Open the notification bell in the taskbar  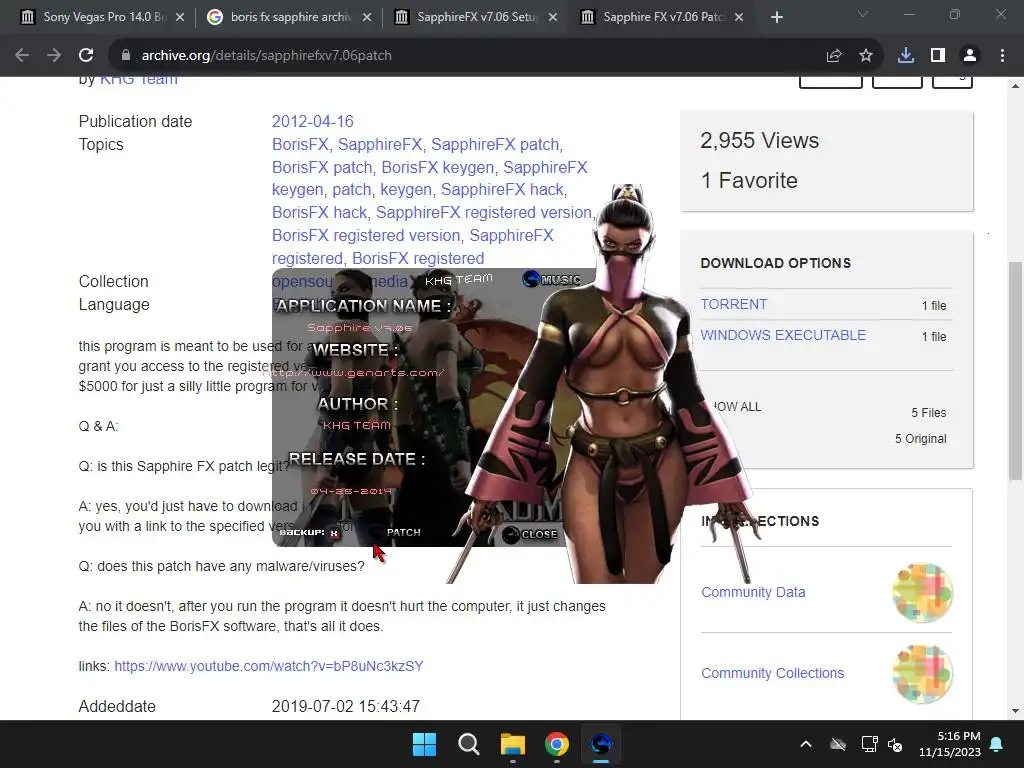[997, 744]
